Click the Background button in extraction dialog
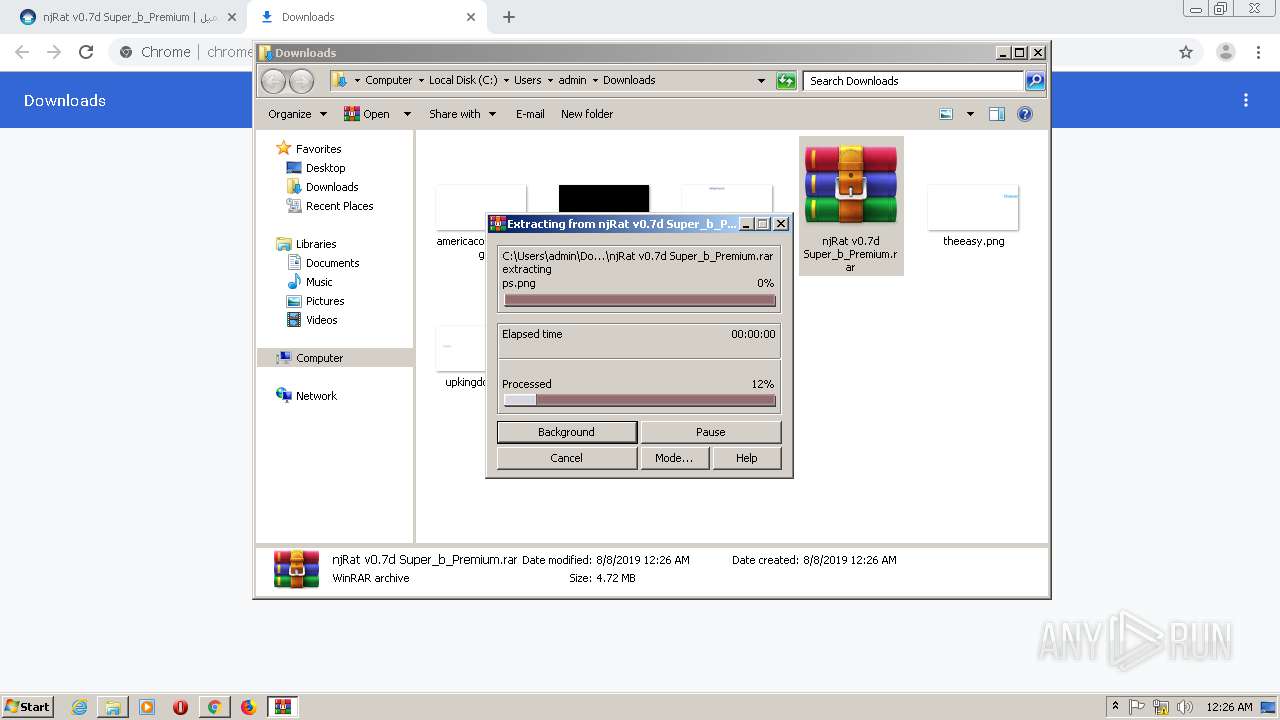 (x=567, y=432)
